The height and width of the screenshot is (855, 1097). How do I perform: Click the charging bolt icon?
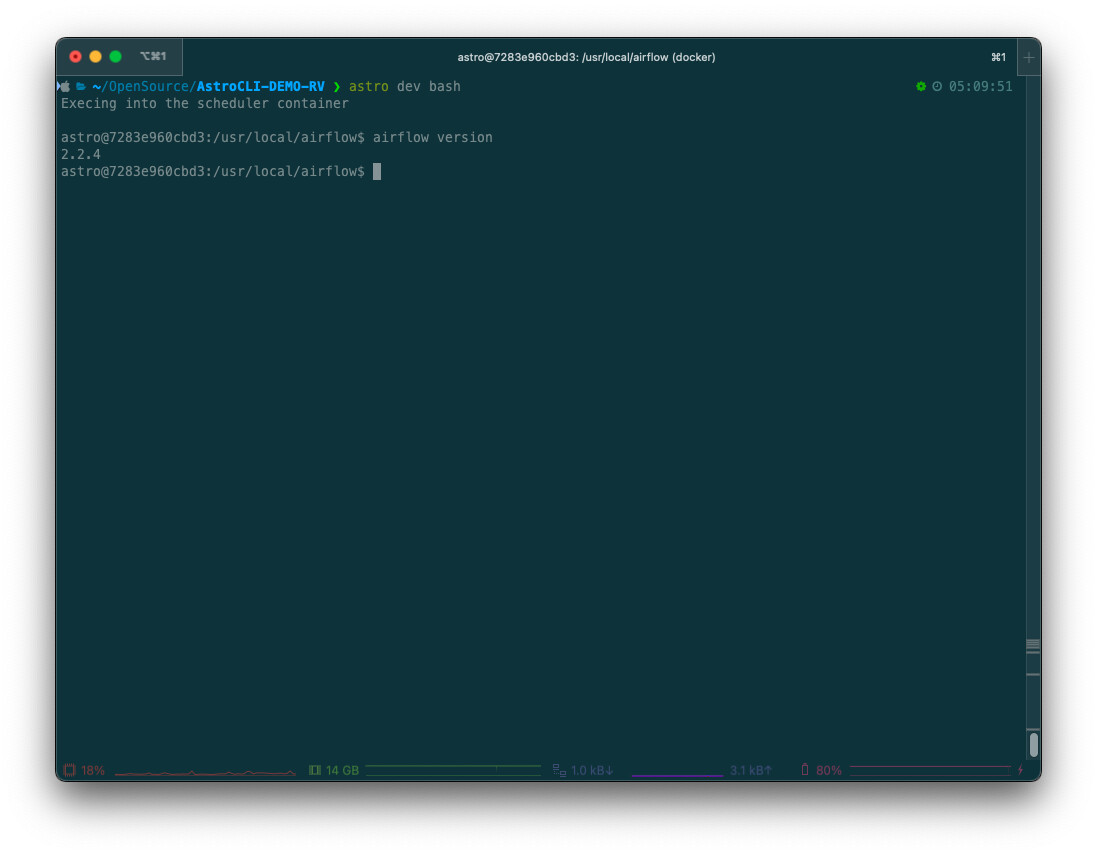[1020, 770]
